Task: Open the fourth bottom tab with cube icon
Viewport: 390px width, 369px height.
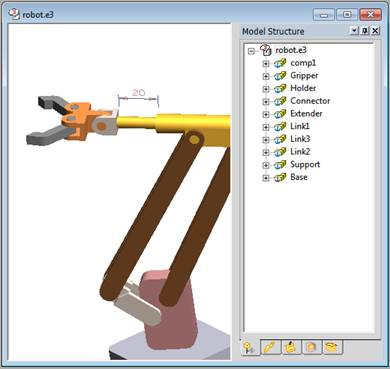Action: pyautogui.click(x=311, y=347)
